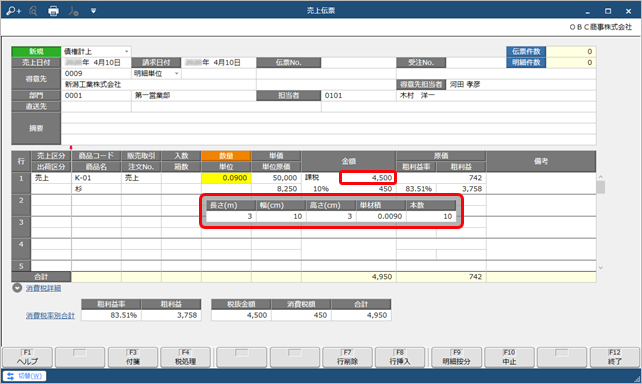Viewport: 642px width, 384px height.
Task: Click the 摘要 text area
Action: [328, 128]
